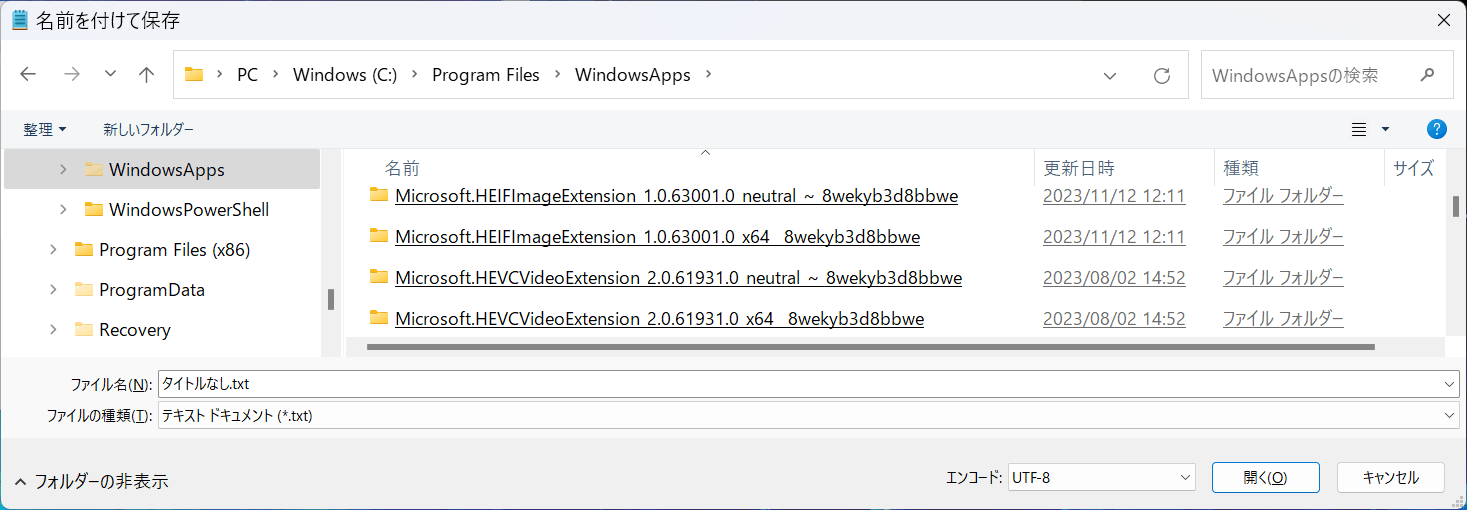This screenshot has width=1467, height=510.
Task: Close the 名前を付けて保存 dialog
Action: coord(1443,20)
